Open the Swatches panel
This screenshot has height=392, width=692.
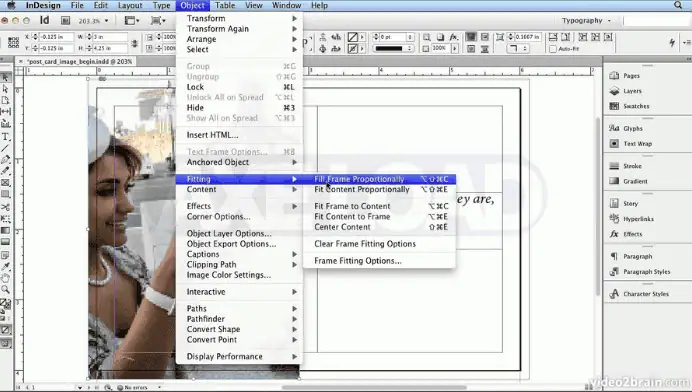629,106
